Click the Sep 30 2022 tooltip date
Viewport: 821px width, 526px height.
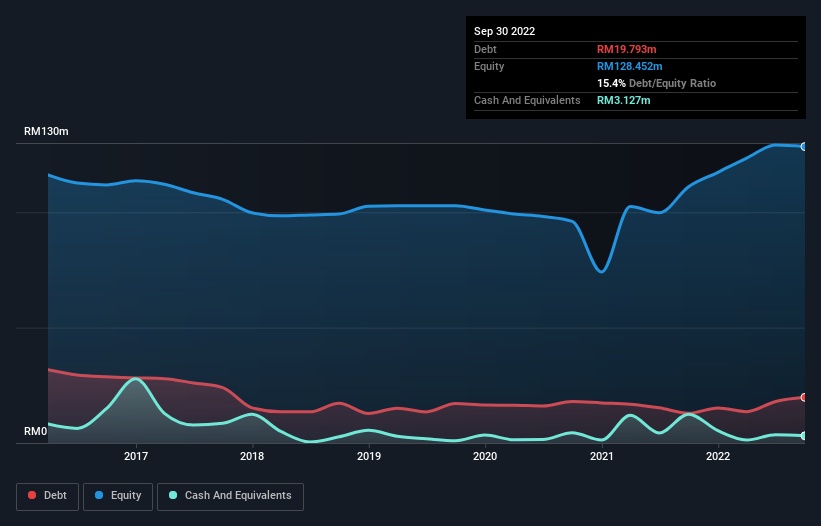tap(504, 31)
